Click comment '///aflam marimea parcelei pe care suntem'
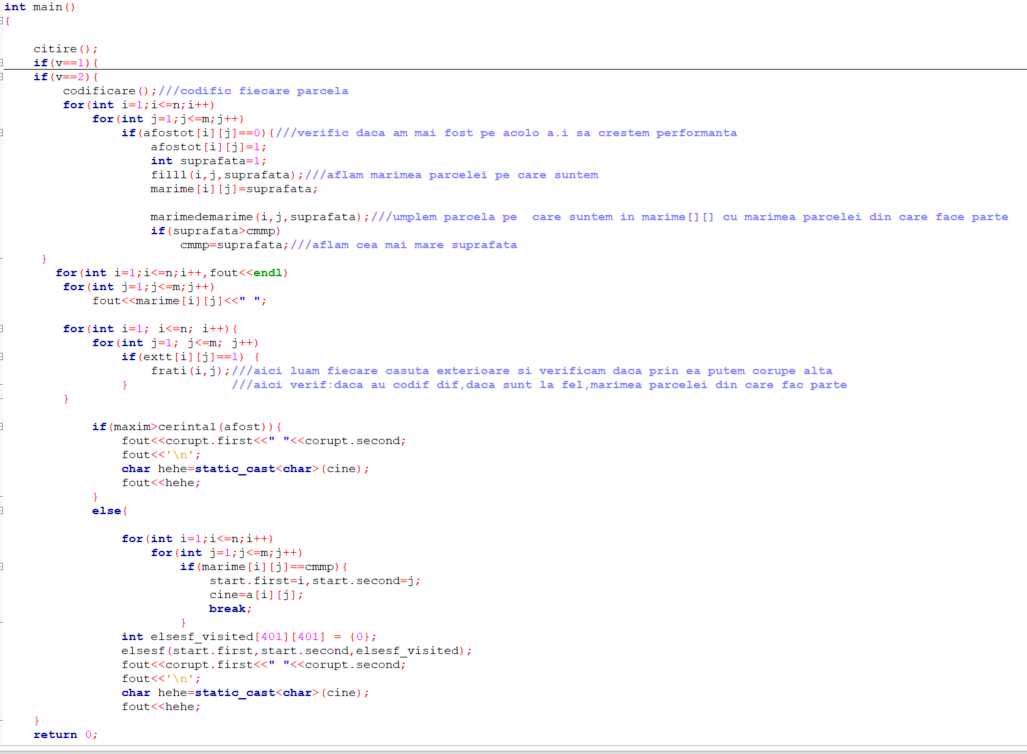Viewport: 1027px width, 754px height. coord(451,175)
